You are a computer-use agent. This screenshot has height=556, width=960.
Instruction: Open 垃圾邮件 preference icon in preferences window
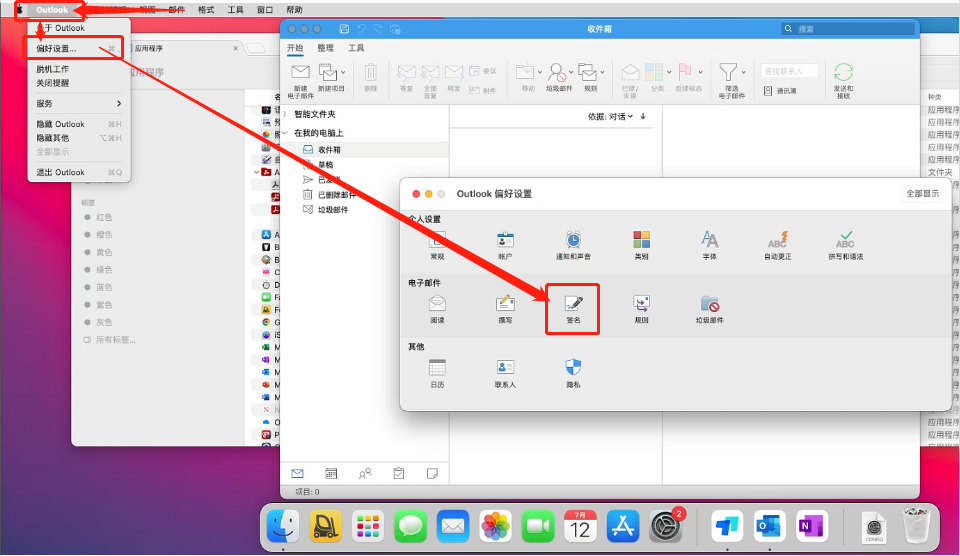[709, 309]
